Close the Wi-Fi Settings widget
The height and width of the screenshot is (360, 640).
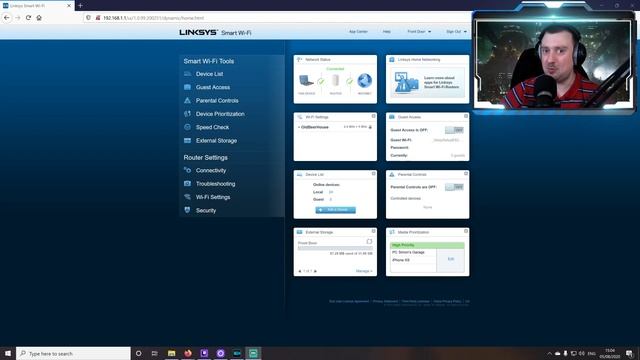[373, 116]
